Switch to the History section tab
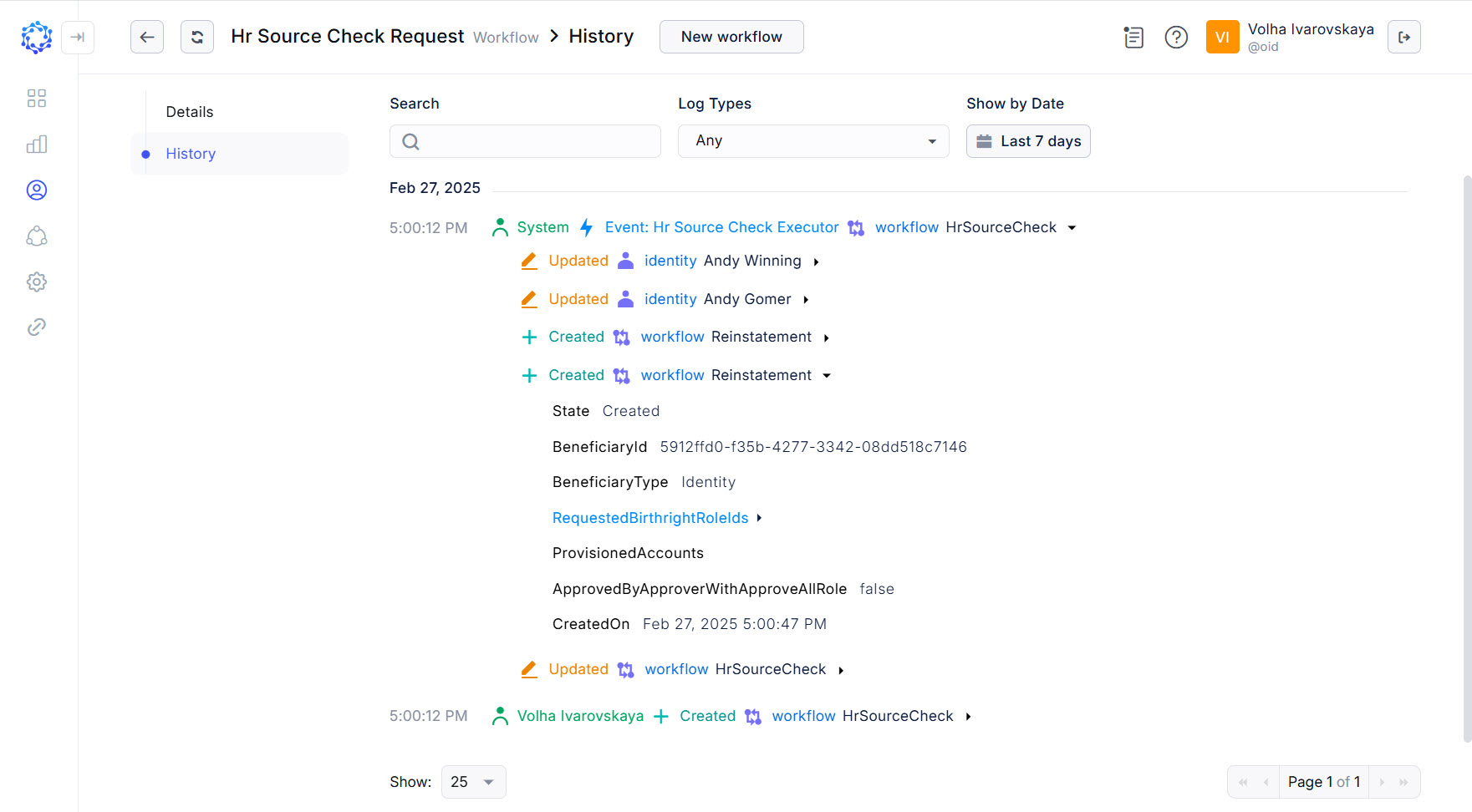Image resolution: width=1472 pixels, height=812 pixels. (x=191, y=153)
